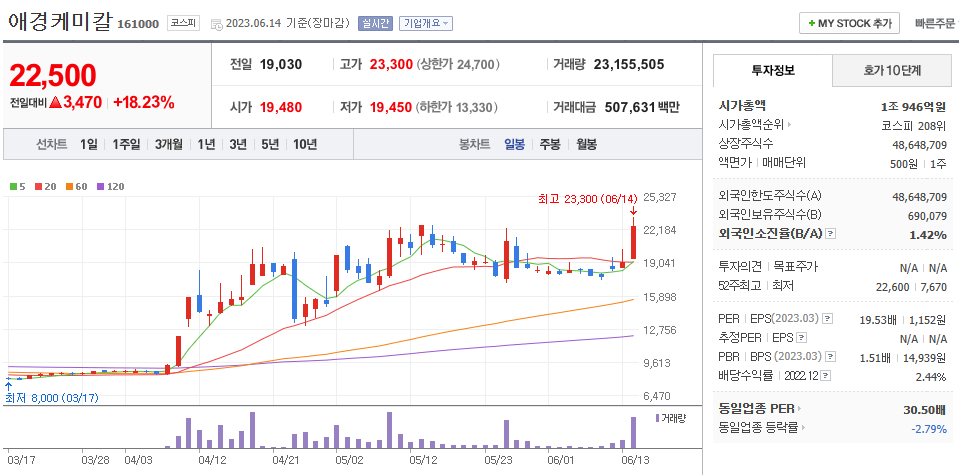This screenshot has width=959, height=475.
Task: Click the PBR BPS value 1.51배 | 14,939원
Action: (903, 358)
